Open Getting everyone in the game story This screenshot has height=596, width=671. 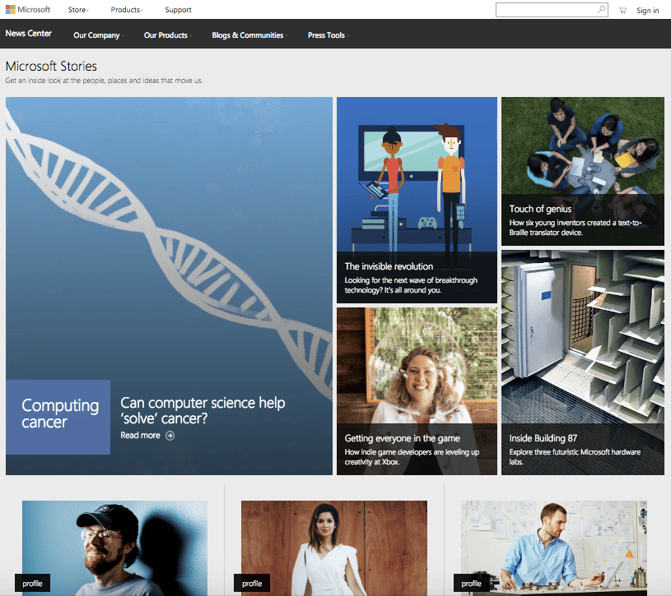tap(416, 391)
